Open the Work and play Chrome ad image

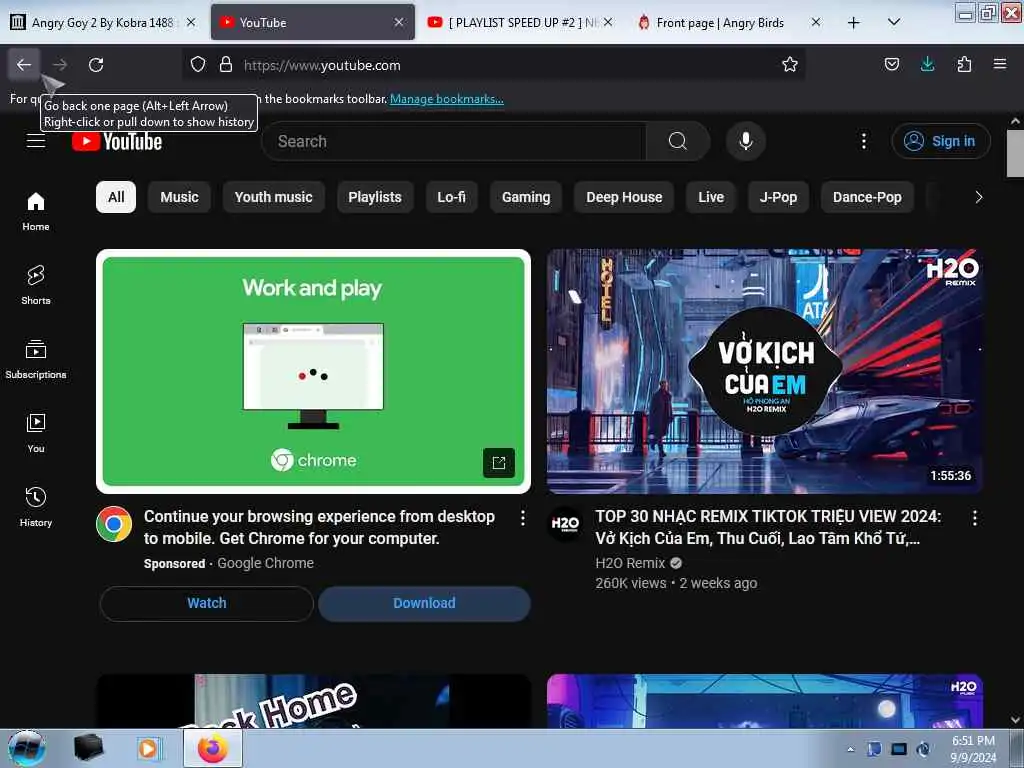tap(313, 371)
